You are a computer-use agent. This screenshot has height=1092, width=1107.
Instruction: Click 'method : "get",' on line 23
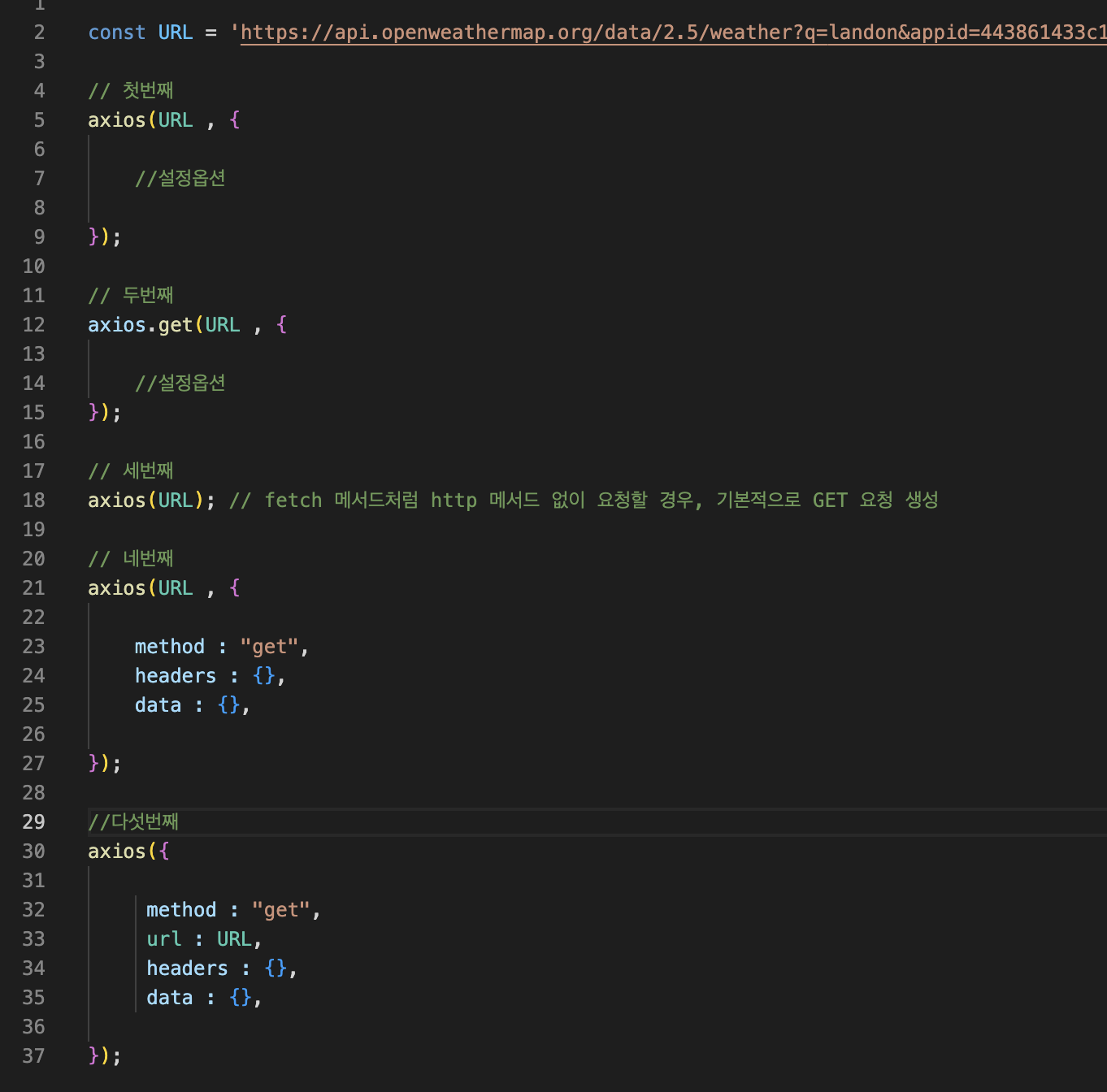pyautogui.click(x=222, y=646)
